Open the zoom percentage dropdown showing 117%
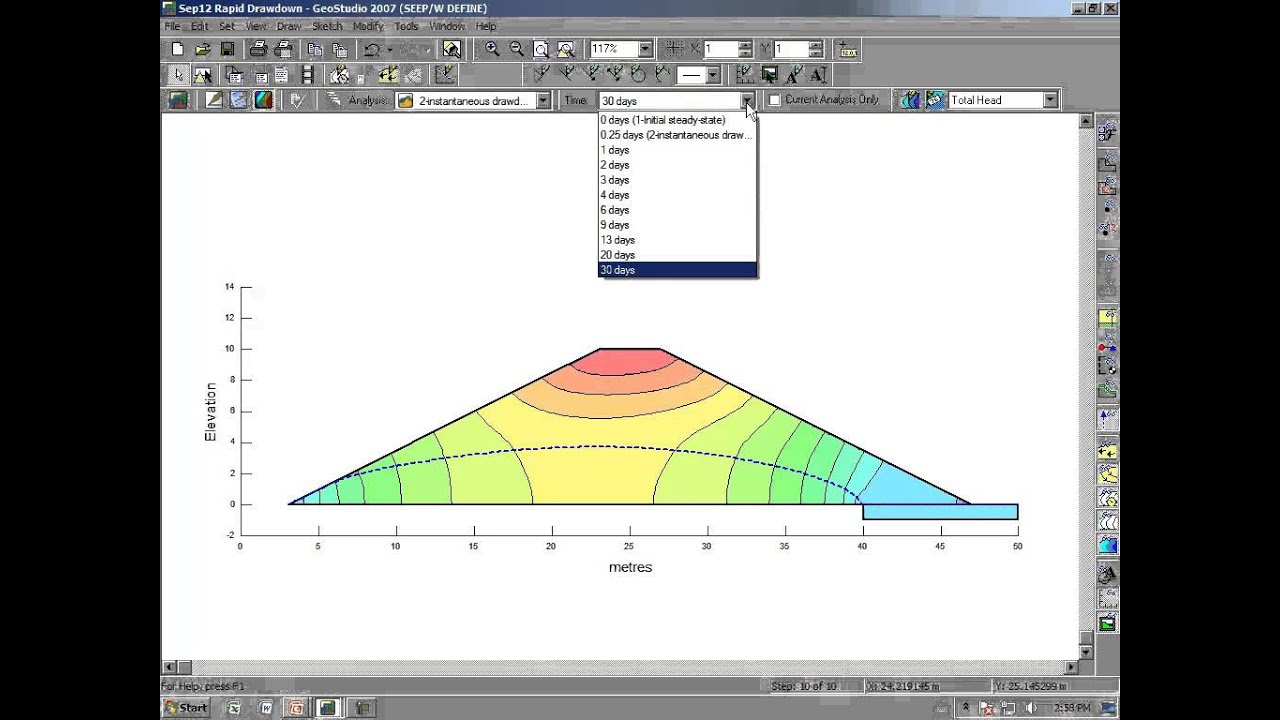 click(x=645, y=49)
